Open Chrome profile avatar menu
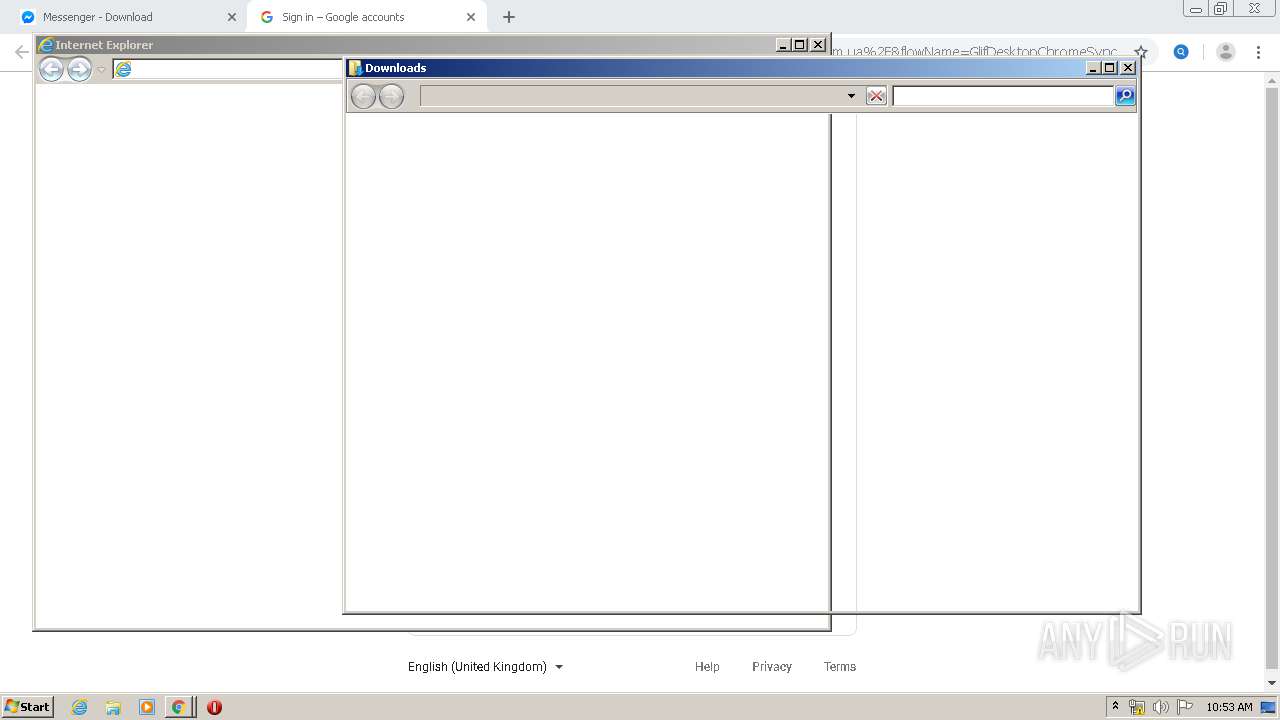1280x720 pixels. pyautogui.click(x=1226, y=52)
